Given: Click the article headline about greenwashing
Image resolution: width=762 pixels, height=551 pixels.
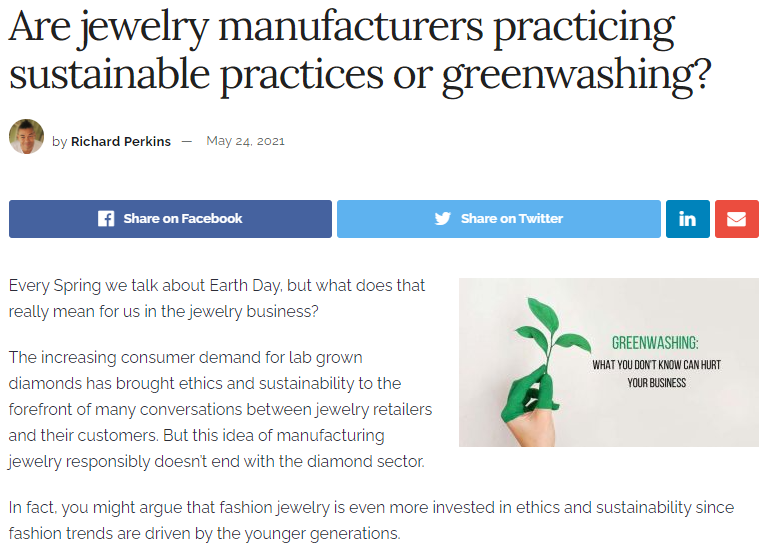Looking at the screenshot, I should 360,50.
